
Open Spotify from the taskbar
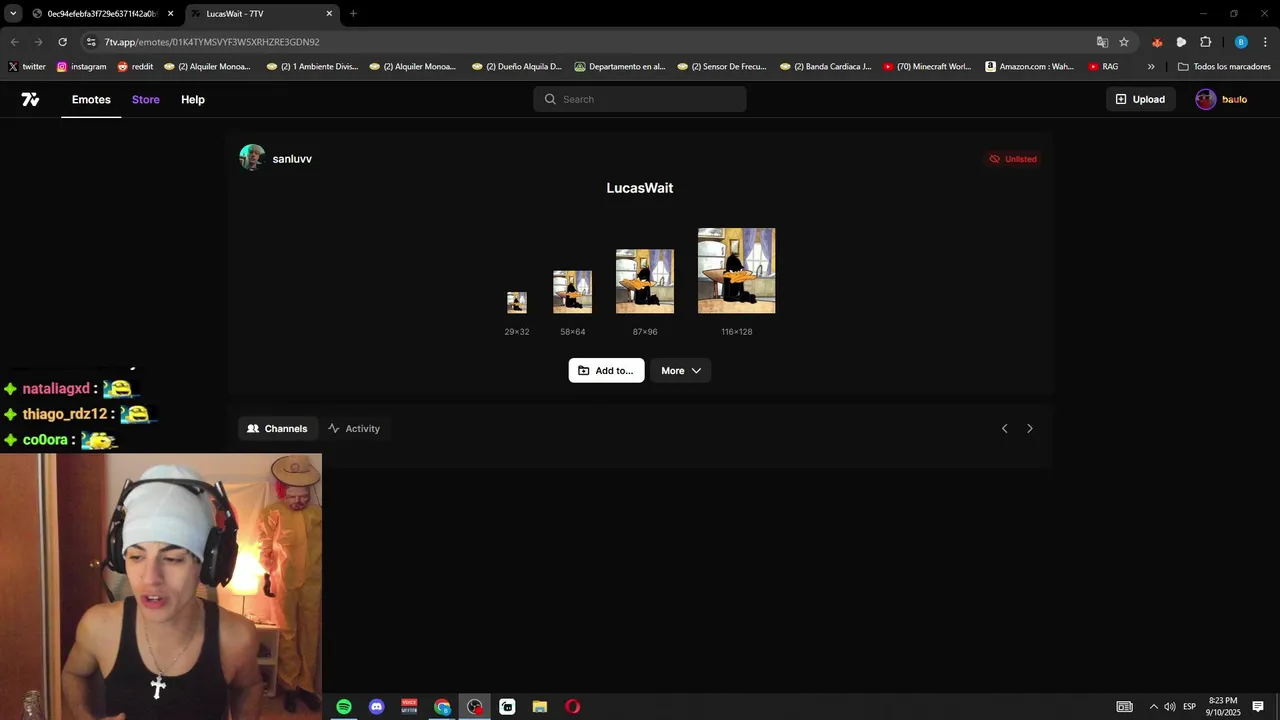tap(344, 707)
